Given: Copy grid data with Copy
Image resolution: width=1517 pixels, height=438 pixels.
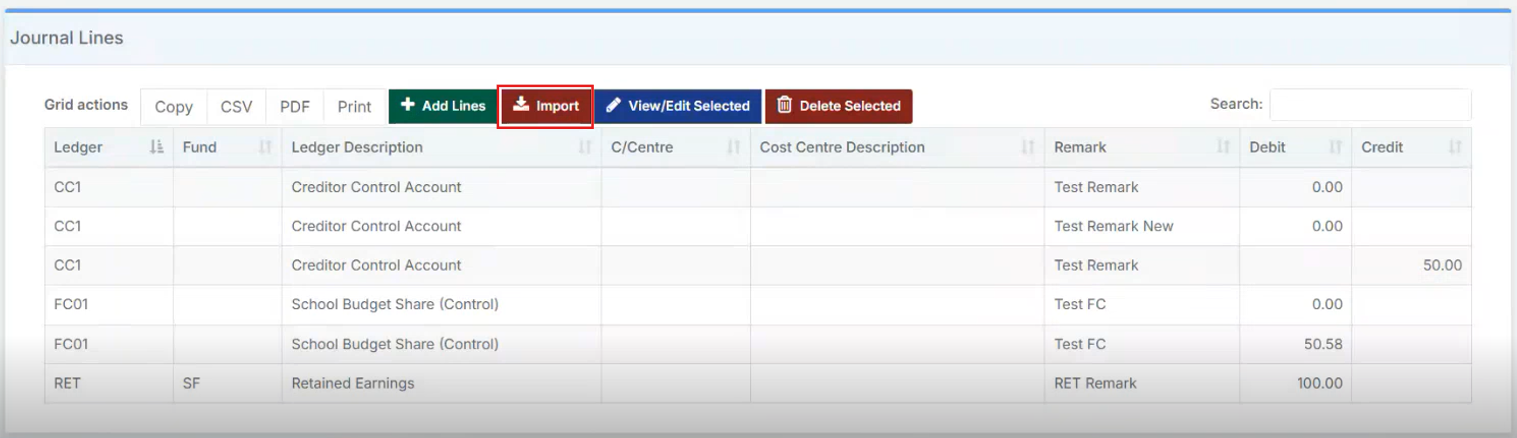Looking at the screenshot, I should 174,107.
